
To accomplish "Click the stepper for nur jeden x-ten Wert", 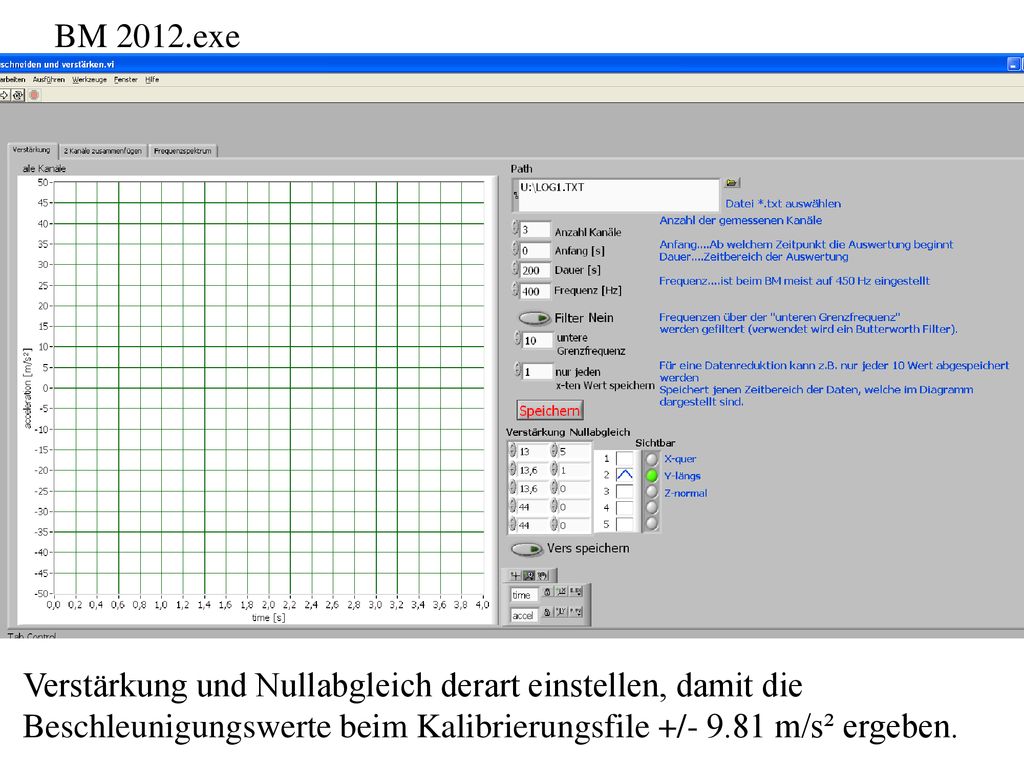I will point(518,371).
